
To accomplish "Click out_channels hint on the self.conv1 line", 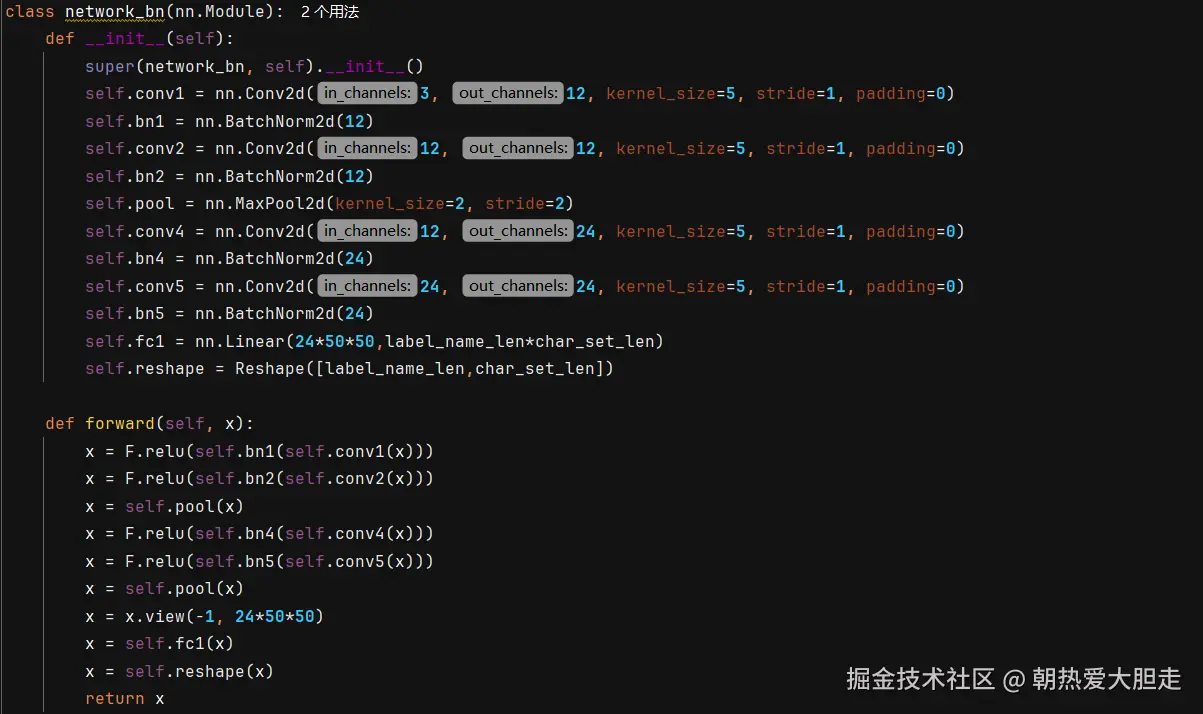I will click(x=508, y=94).
